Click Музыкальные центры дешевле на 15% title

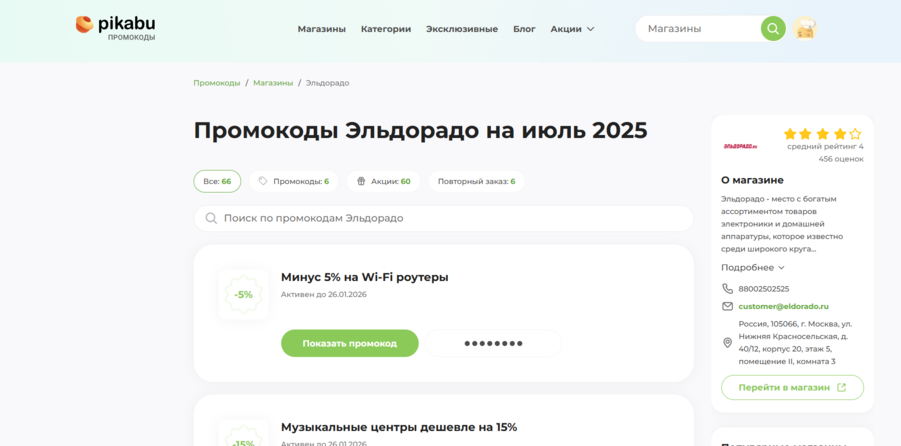pyautogui.click(x=399, y=427)
